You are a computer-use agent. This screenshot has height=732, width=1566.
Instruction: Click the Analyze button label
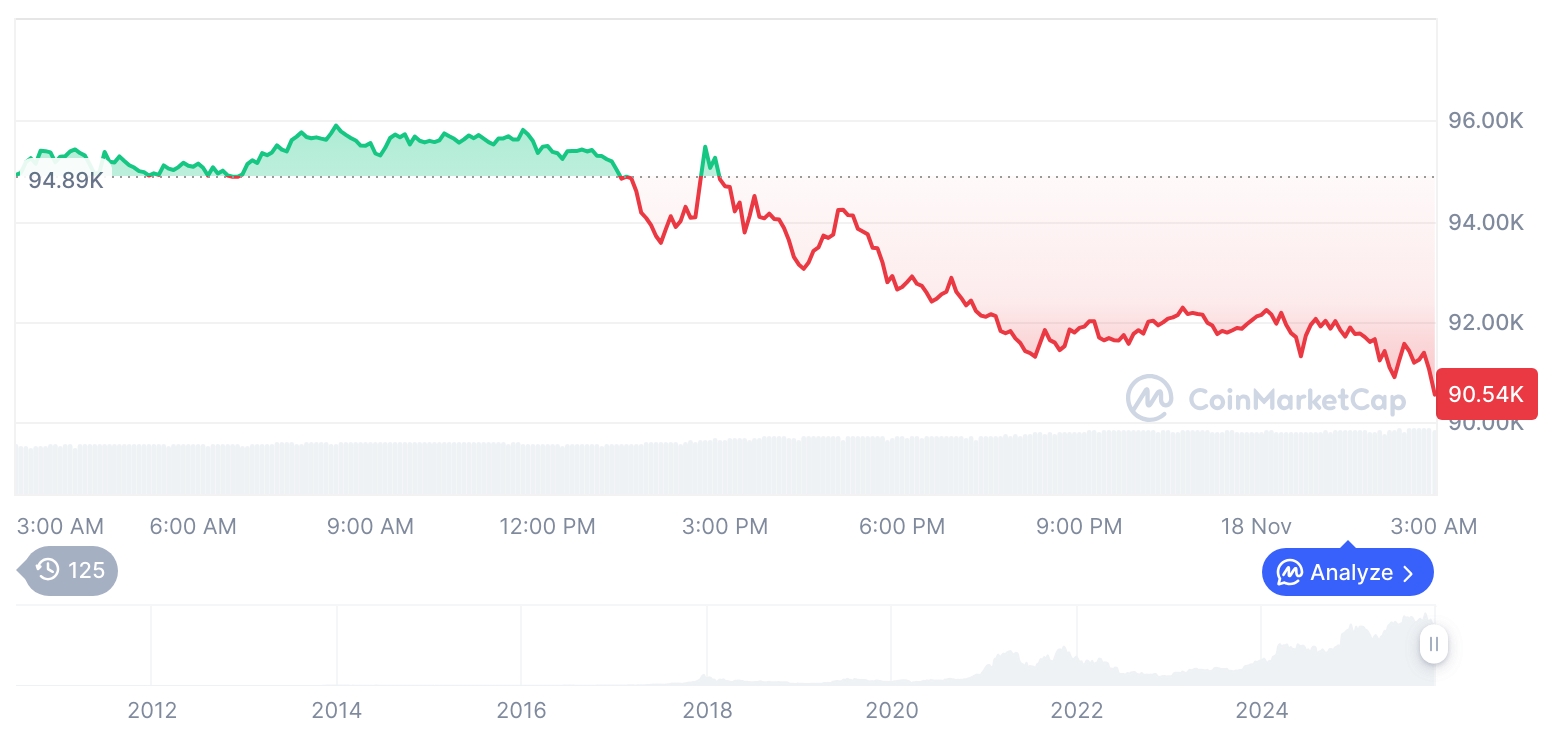coord(1351,573)
